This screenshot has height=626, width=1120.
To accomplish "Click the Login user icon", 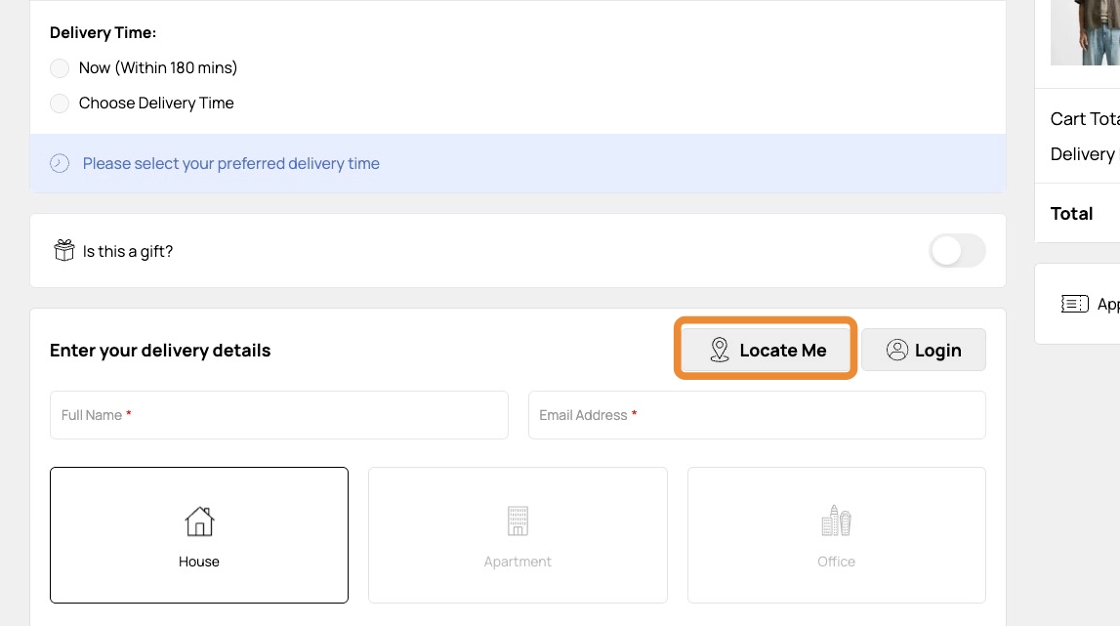I will [x=897, y=350].
